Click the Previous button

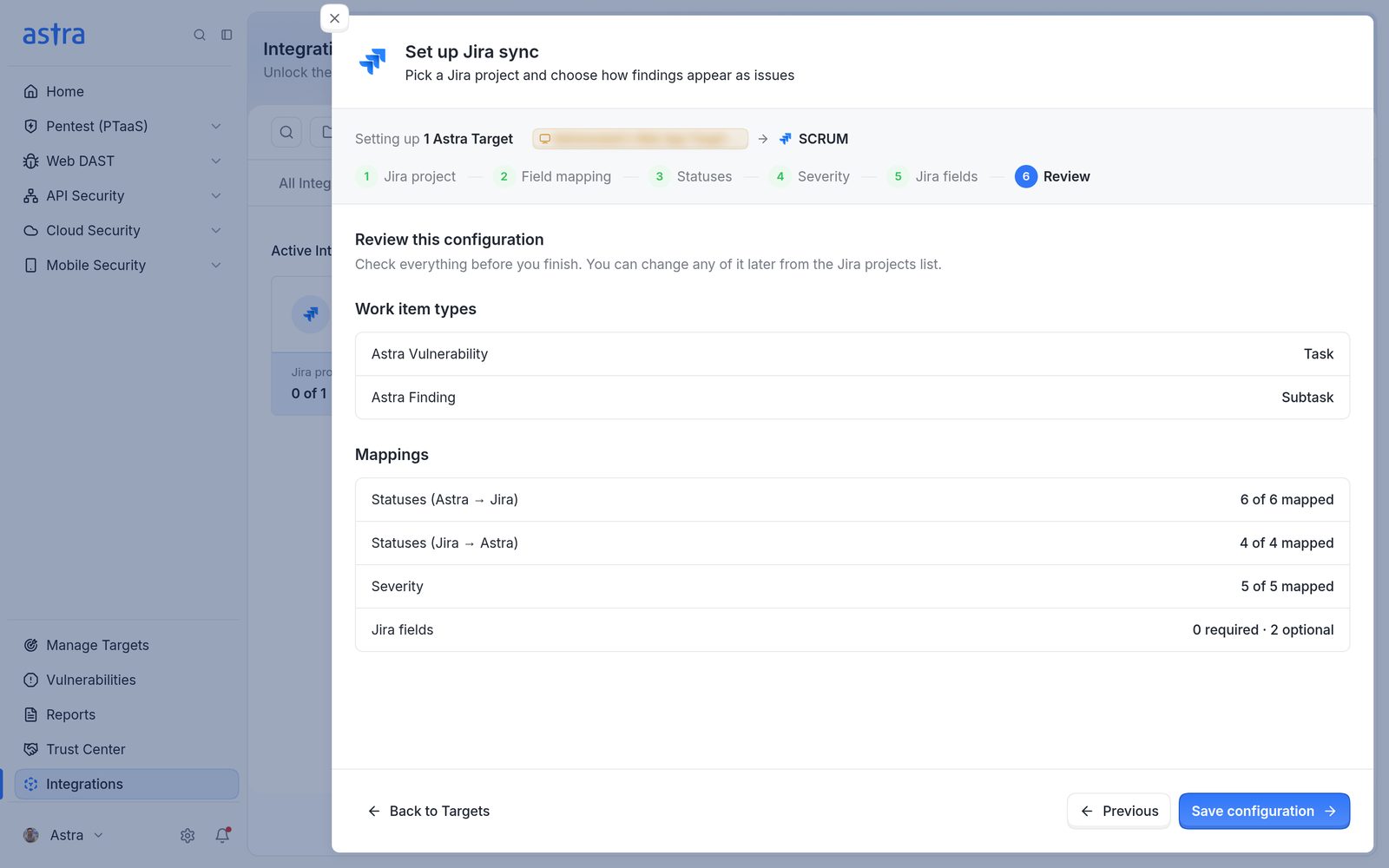point(1119,811)
